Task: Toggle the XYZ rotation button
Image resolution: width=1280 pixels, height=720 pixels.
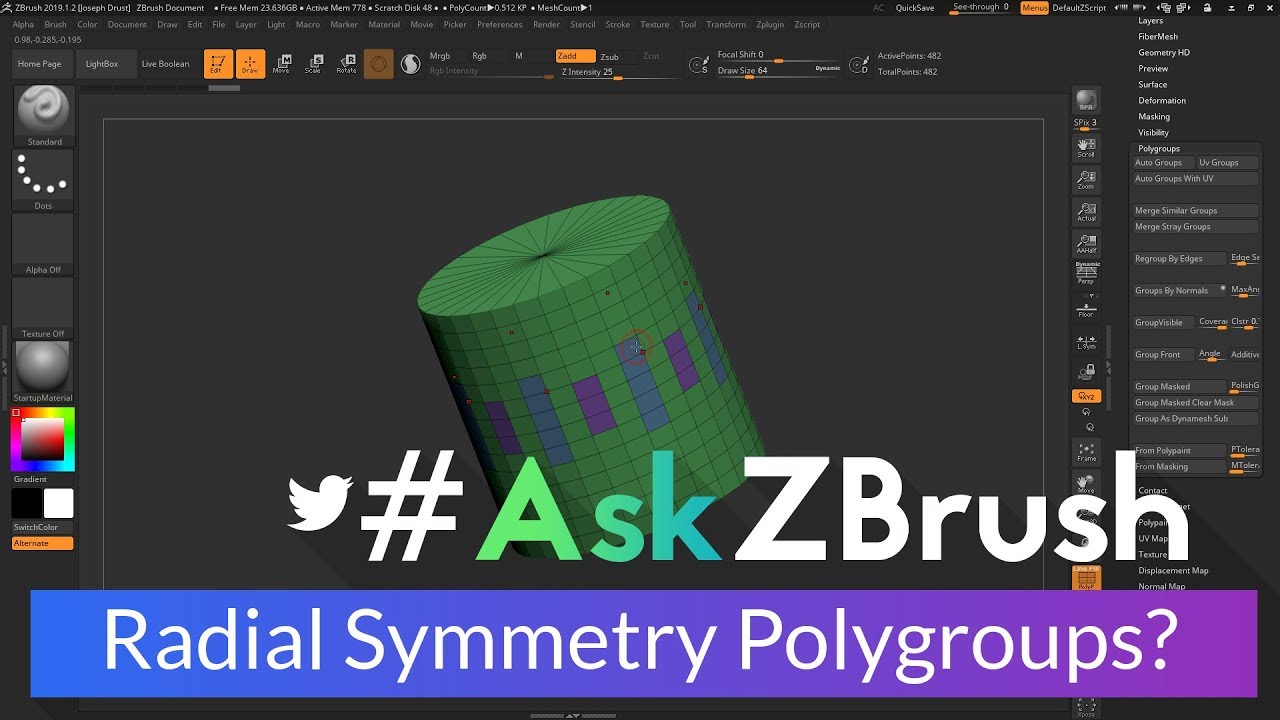Action: tap(1086, 396)
